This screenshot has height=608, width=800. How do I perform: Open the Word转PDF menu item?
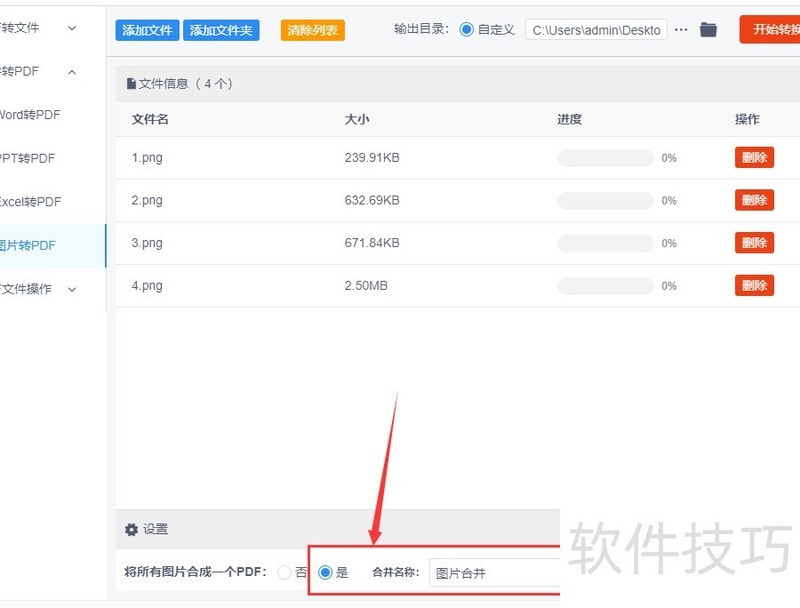(x=30, y=115)
